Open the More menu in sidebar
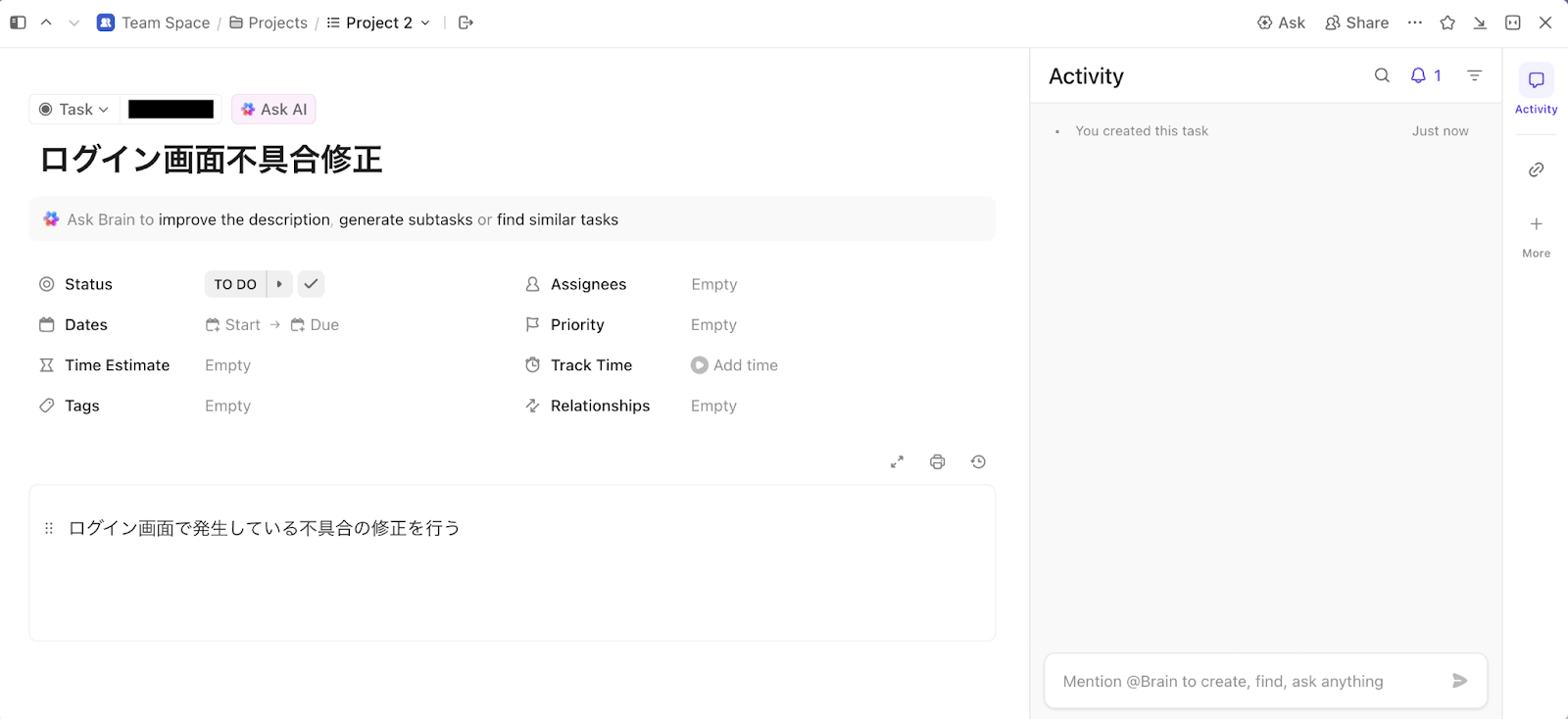The width and height of the screenshot is (1568, 719). [1536, 236]
